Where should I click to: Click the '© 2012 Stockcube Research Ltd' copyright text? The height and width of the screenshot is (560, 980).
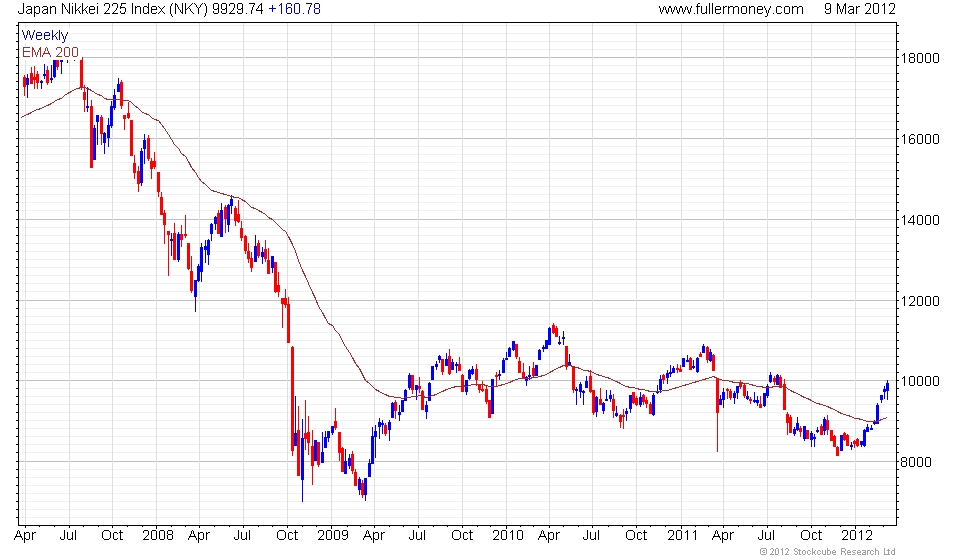coord(828,552)
